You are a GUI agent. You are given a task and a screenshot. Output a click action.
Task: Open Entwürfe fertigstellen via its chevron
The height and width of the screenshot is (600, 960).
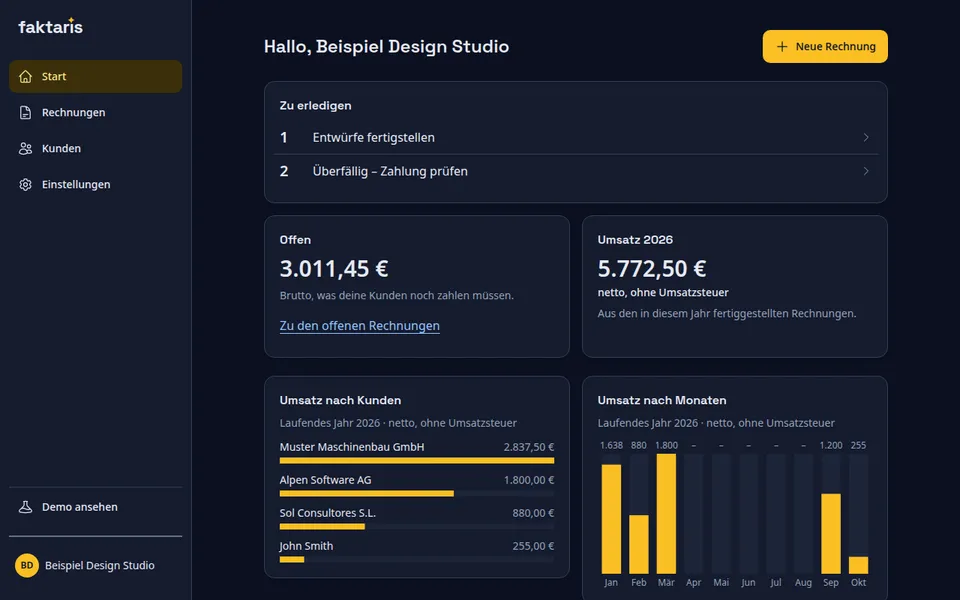[866, 138]
